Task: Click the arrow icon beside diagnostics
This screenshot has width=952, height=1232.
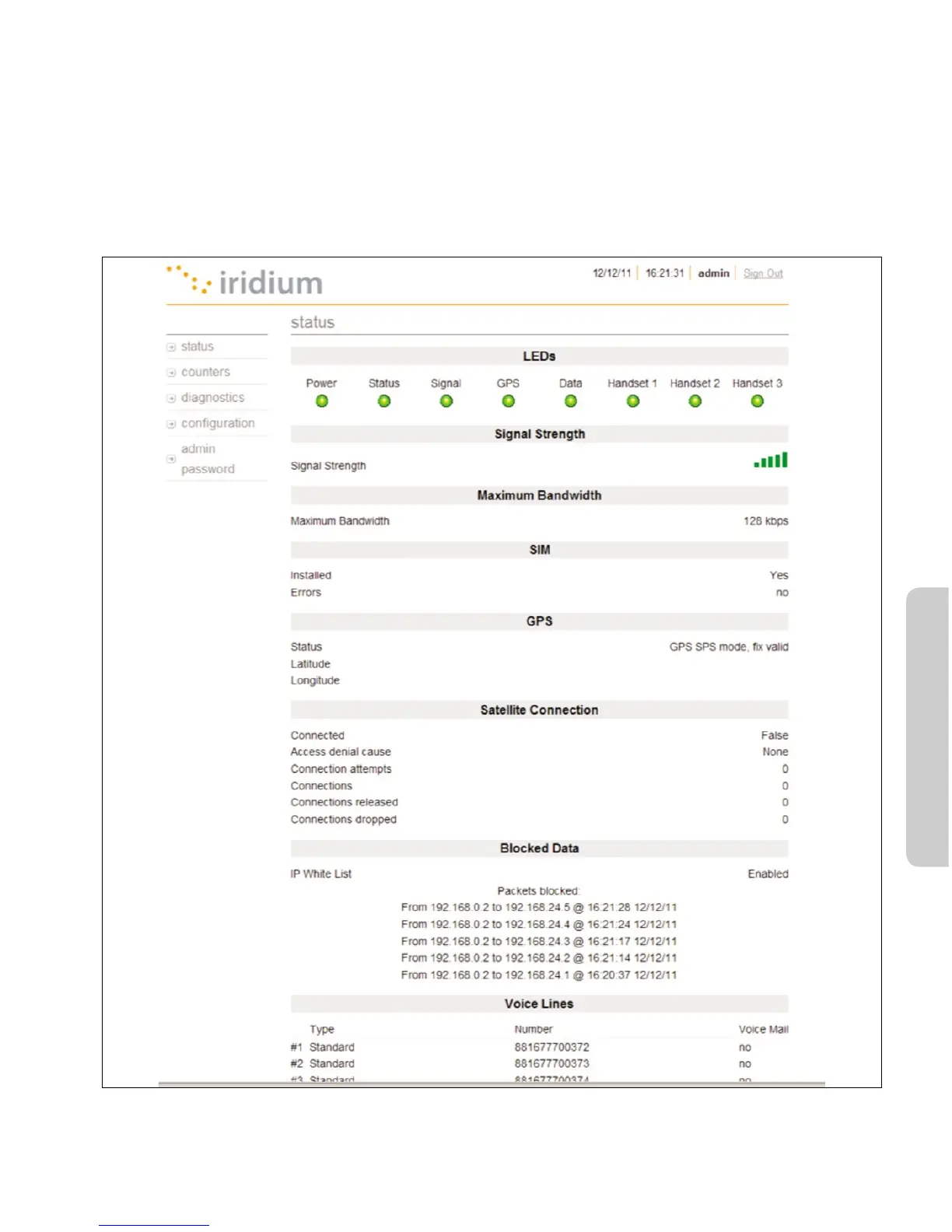Action: 171,399
